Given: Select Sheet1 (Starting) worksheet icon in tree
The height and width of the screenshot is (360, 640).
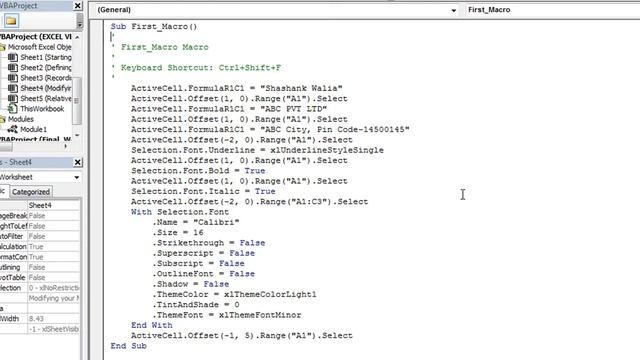Looking at the screenshot, I should (13, 57).
